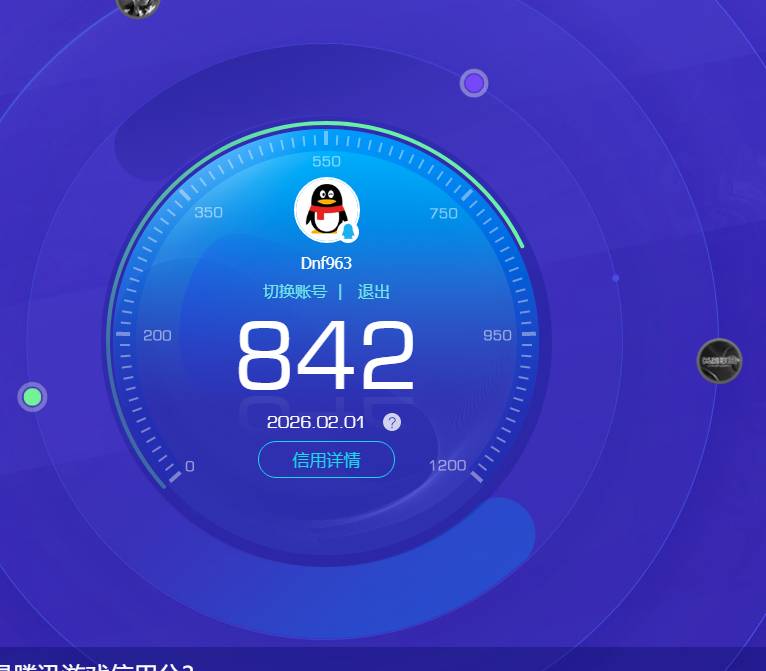
Task: Open the round game icon on right orbit
Action: tap(719, 361)
